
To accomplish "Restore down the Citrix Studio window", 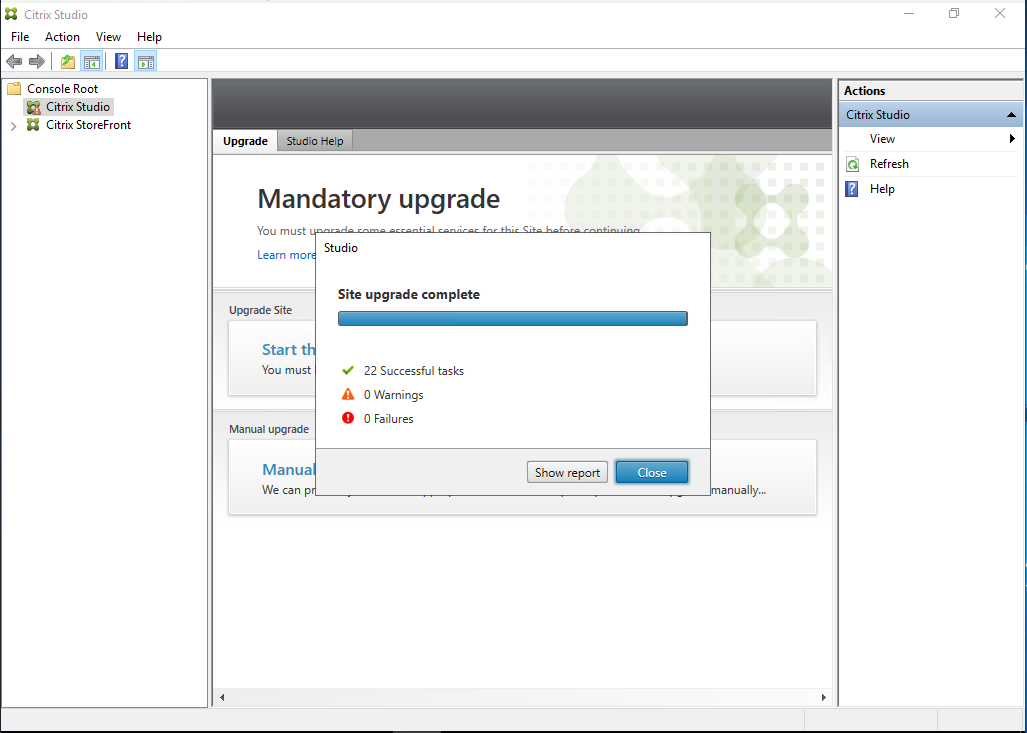I will click(954, 14).
